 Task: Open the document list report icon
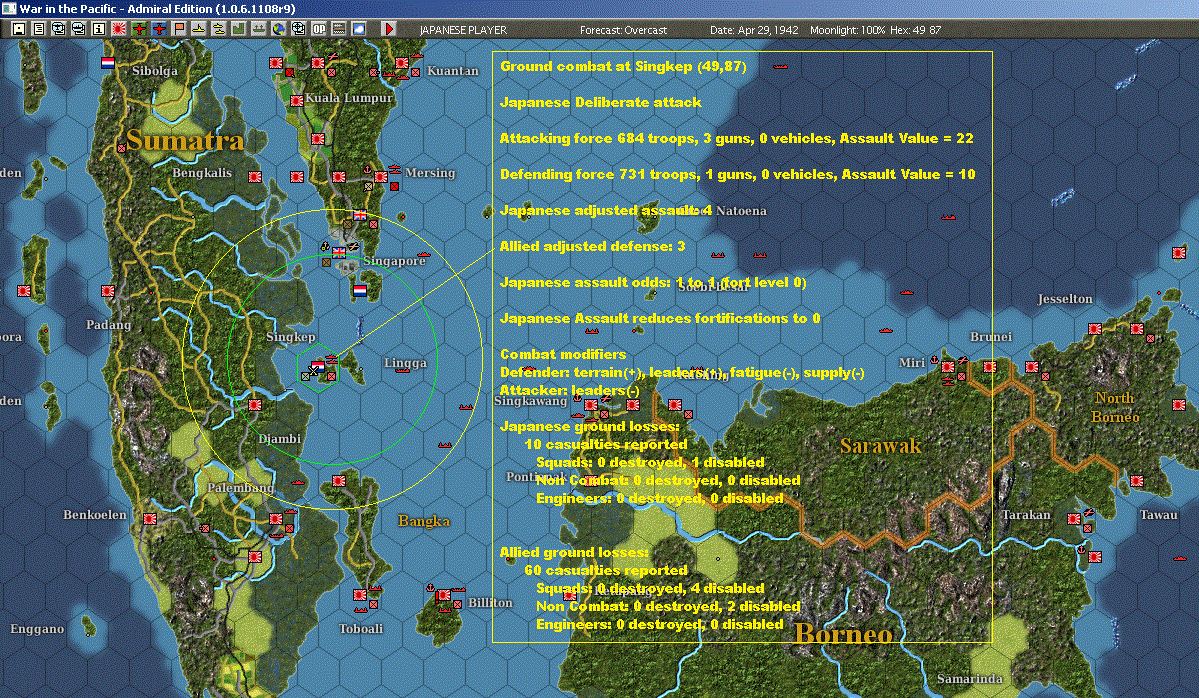39,29
